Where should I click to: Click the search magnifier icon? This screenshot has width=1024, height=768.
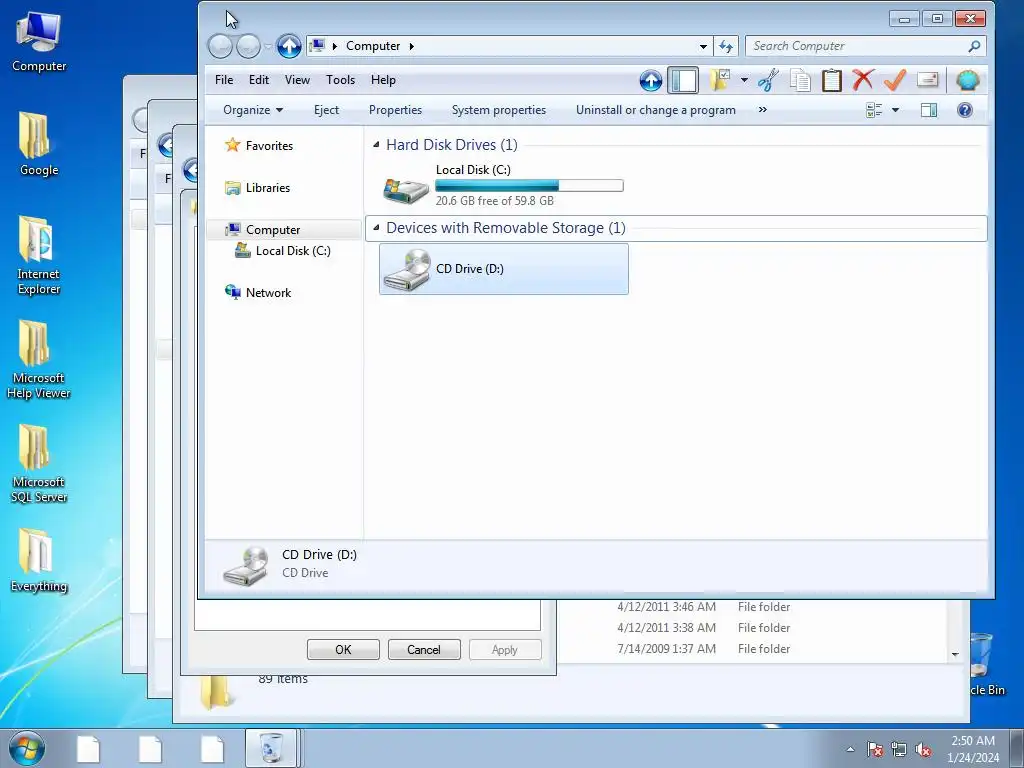(x=974, y=46)
